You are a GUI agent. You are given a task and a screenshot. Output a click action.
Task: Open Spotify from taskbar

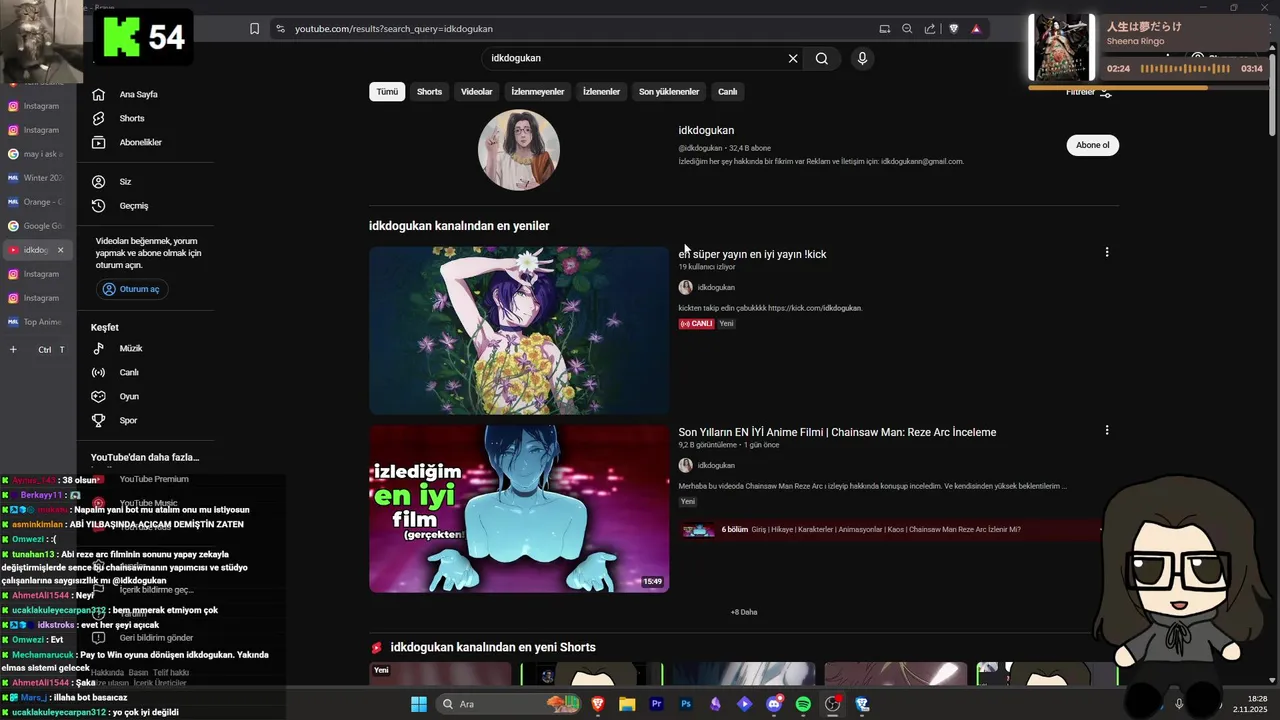click(x=803, y=704)
